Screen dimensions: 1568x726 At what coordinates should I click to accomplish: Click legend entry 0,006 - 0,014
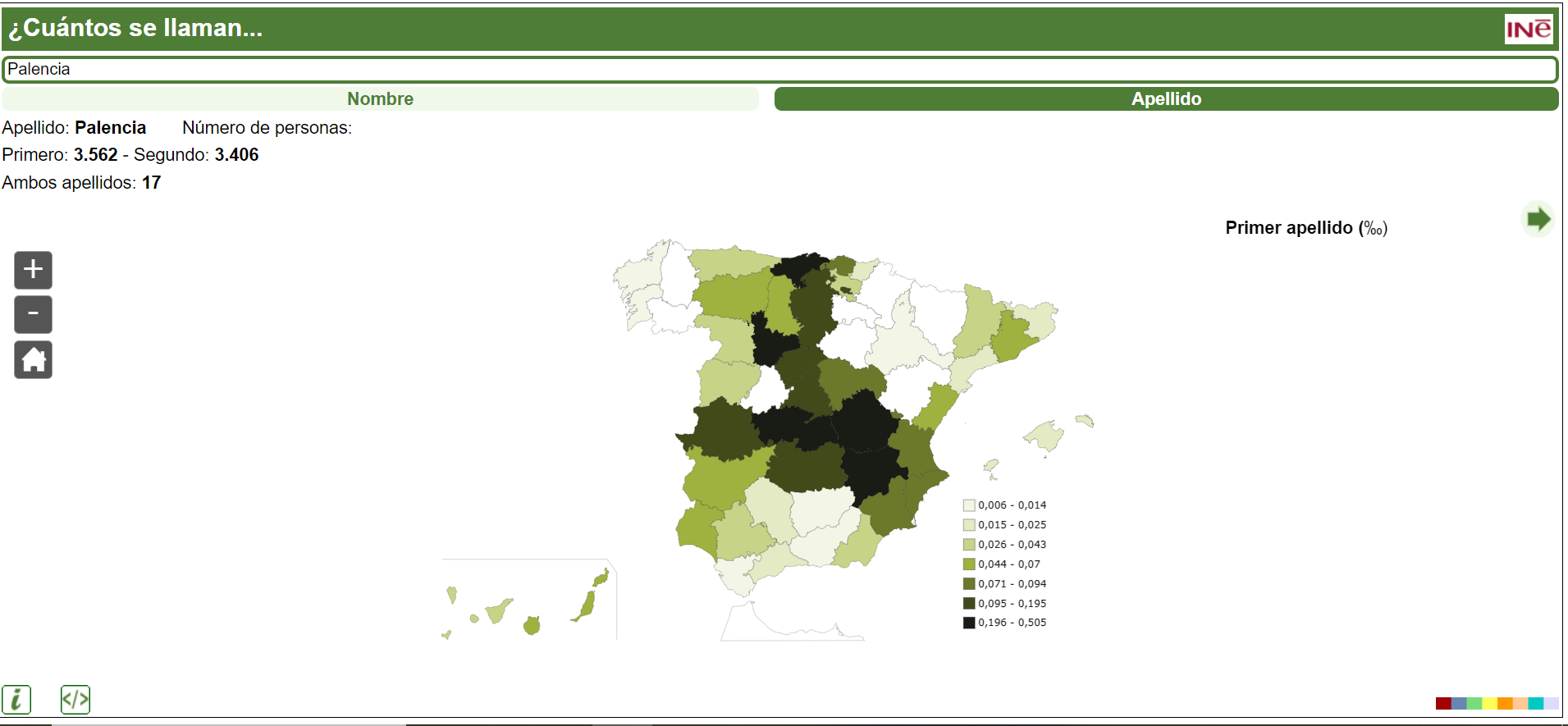[x=1005, y=505]
